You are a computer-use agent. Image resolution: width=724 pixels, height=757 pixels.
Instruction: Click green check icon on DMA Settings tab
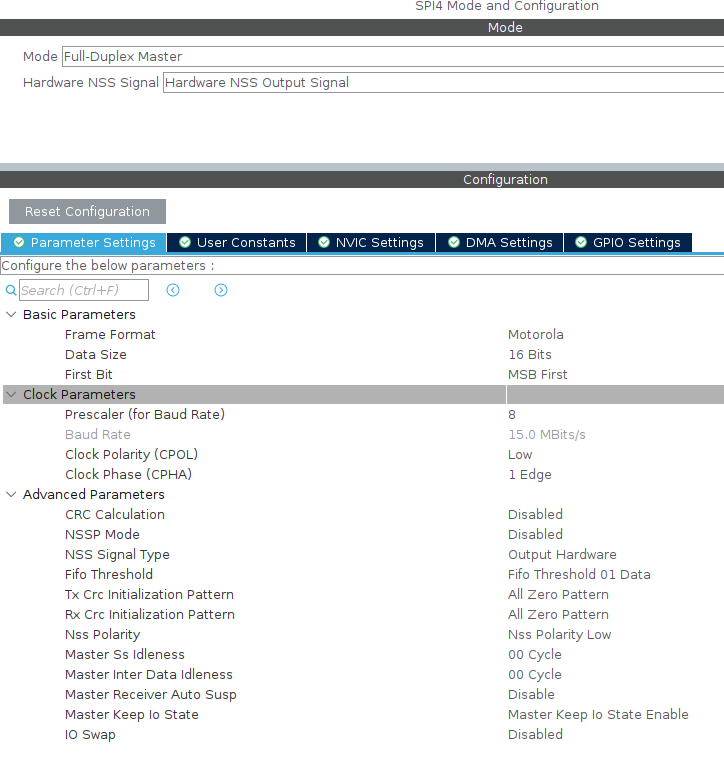[454, 242]
